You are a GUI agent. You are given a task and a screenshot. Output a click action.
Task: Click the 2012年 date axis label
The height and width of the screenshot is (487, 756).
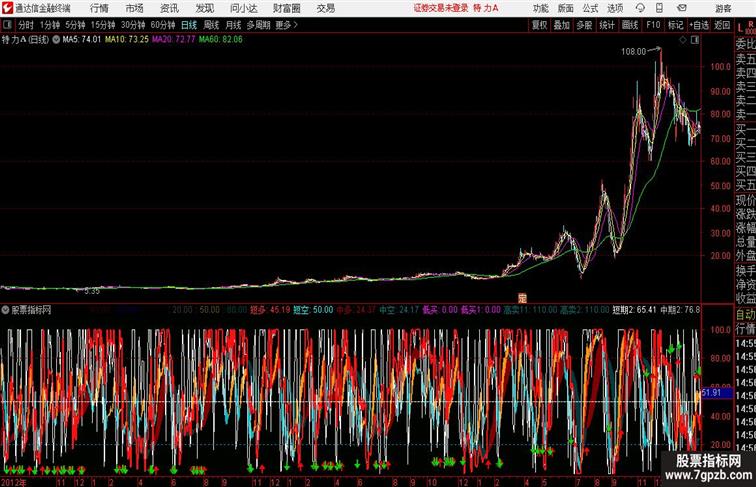(14, 482)
